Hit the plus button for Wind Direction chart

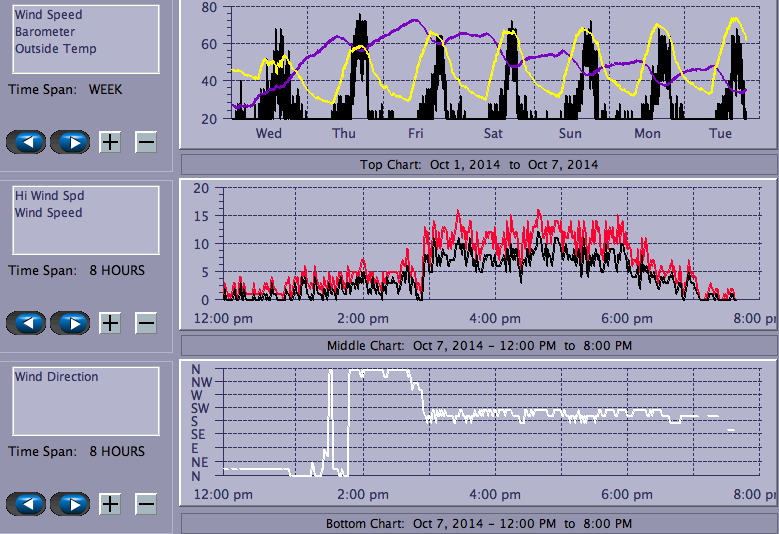click(x=110, y=503)
